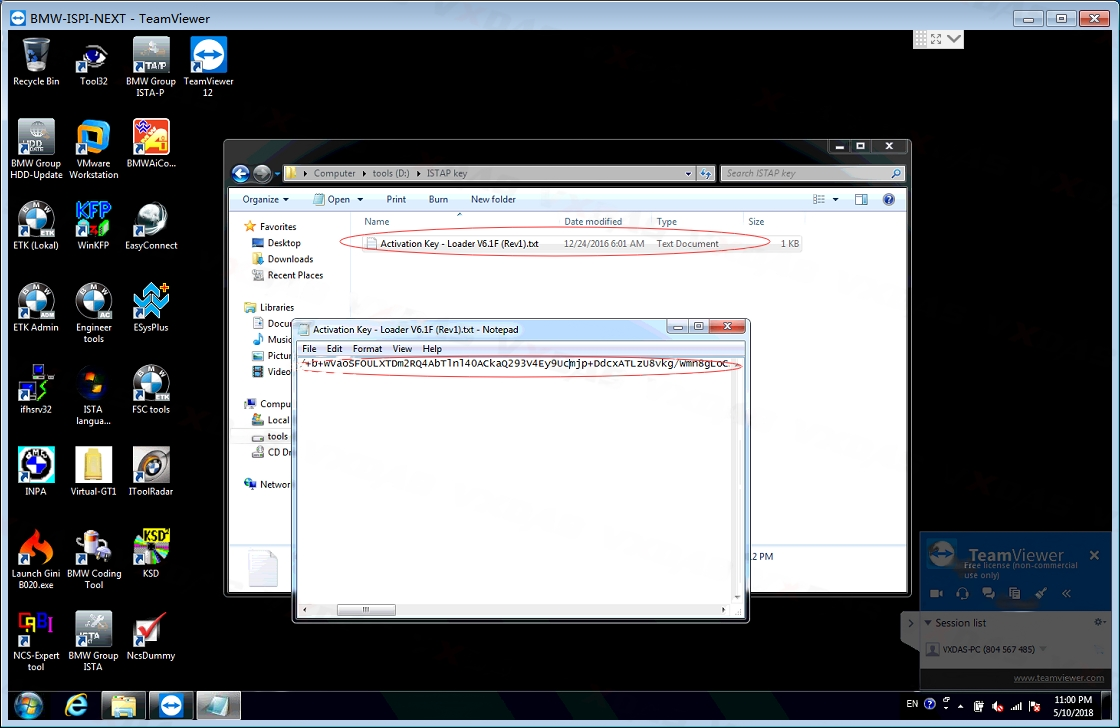
Task: Open the Notepad Edit menu
Action: [334, 349]
